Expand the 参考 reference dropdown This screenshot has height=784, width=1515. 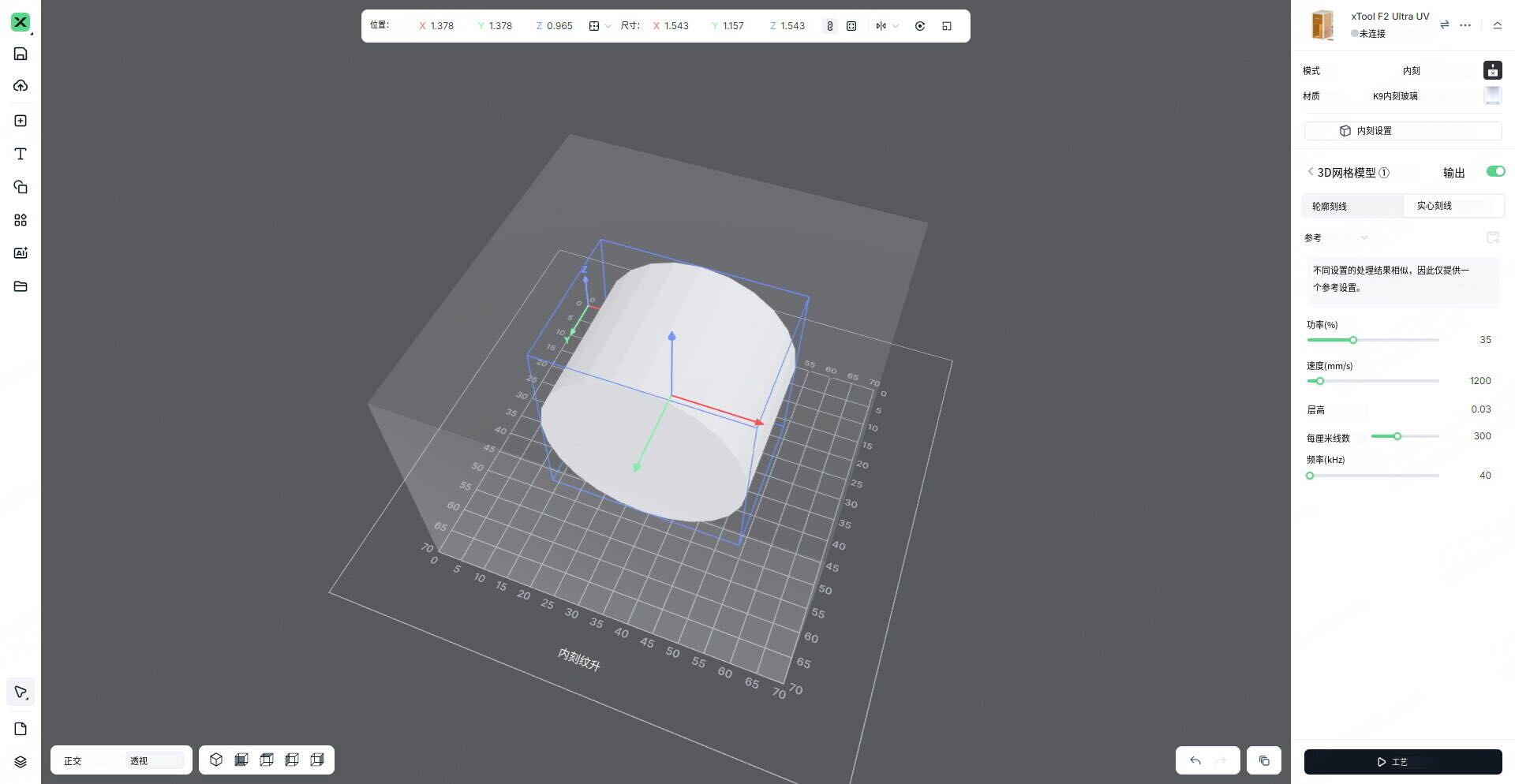pyautogui.click(x=1363, y=237)
